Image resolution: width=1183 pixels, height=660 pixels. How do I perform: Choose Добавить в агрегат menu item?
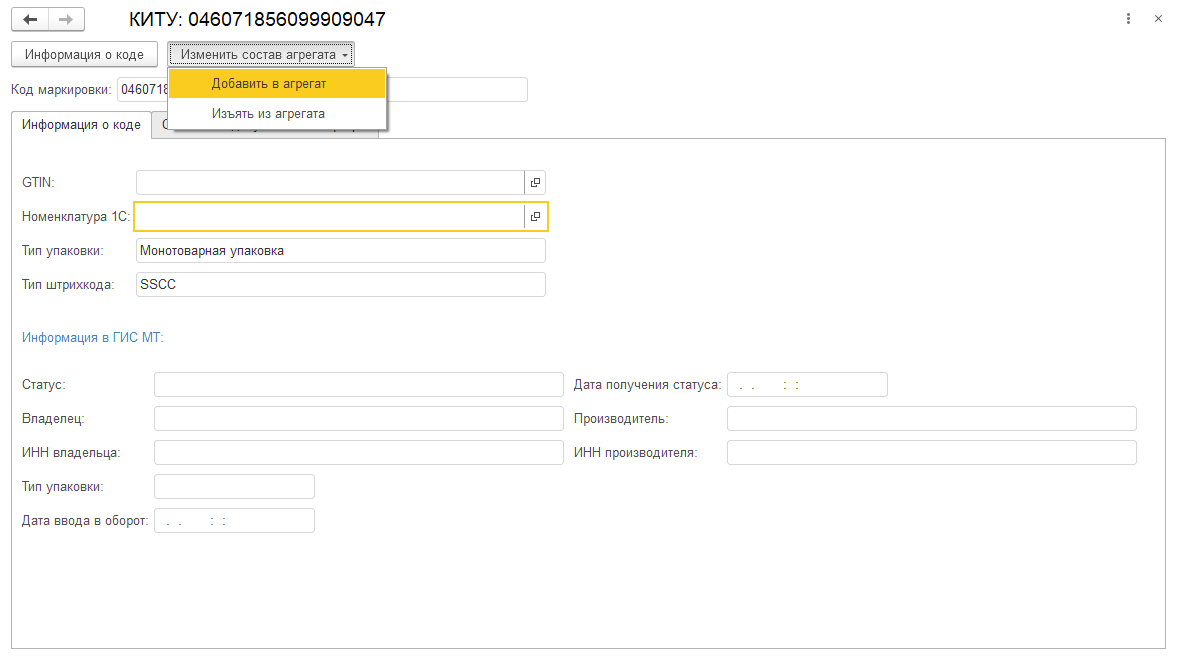(277, 84)
